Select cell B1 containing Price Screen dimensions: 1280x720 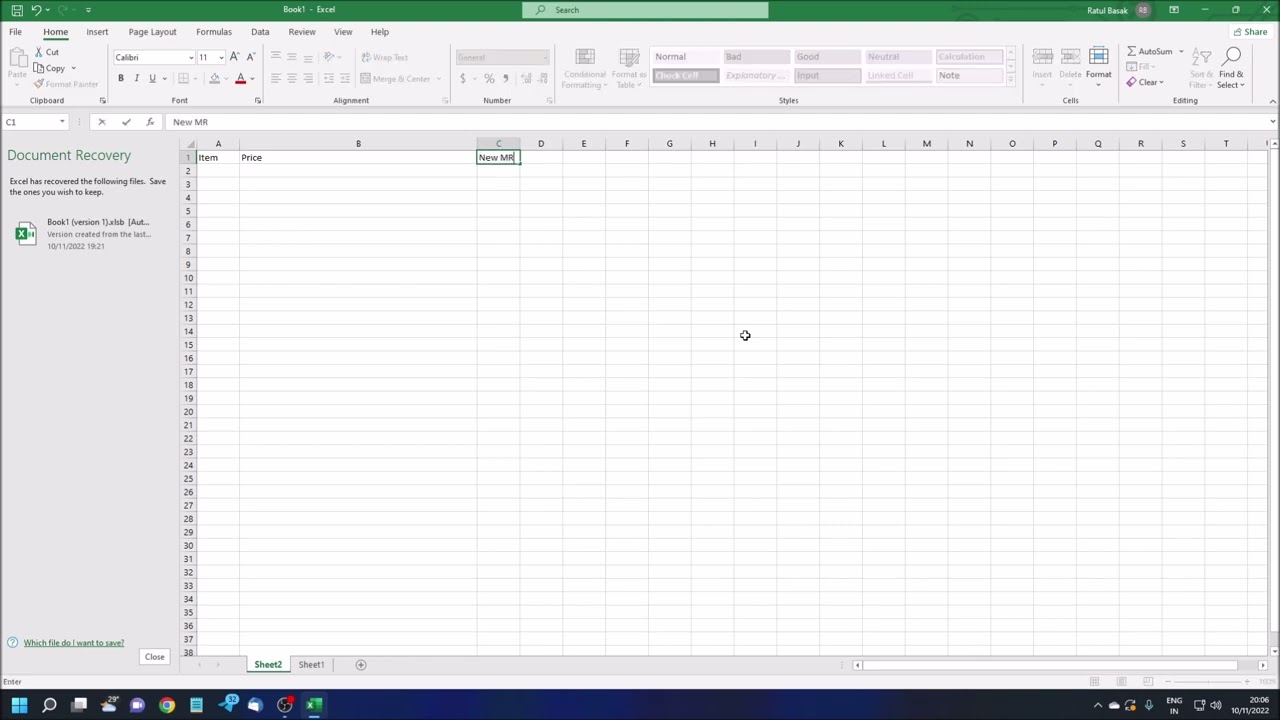coord(358,158)
